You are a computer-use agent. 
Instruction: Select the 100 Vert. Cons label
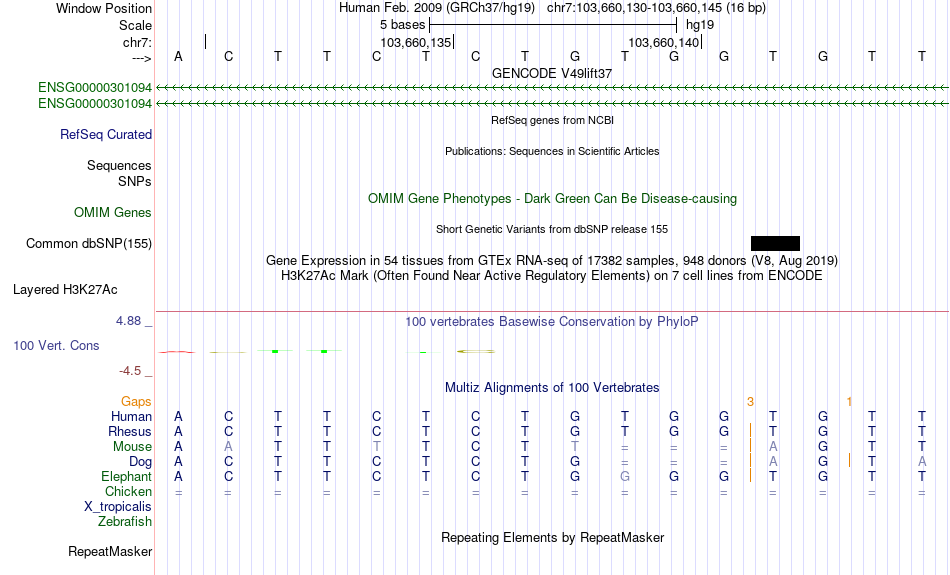pyautogui.click(x=56, y=345)
